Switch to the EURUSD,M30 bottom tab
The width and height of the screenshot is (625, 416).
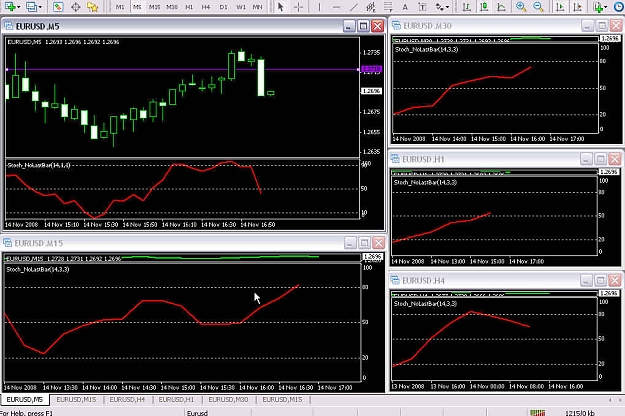[228, 399]
